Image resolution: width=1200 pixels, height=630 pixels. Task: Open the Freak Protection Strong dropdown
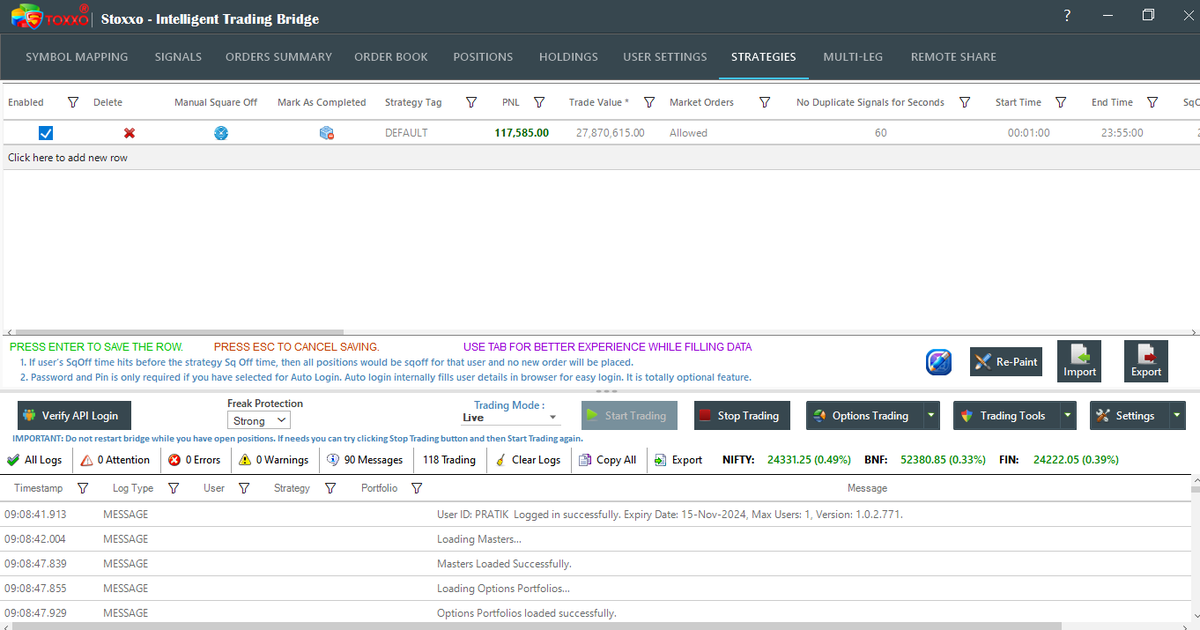259,421
